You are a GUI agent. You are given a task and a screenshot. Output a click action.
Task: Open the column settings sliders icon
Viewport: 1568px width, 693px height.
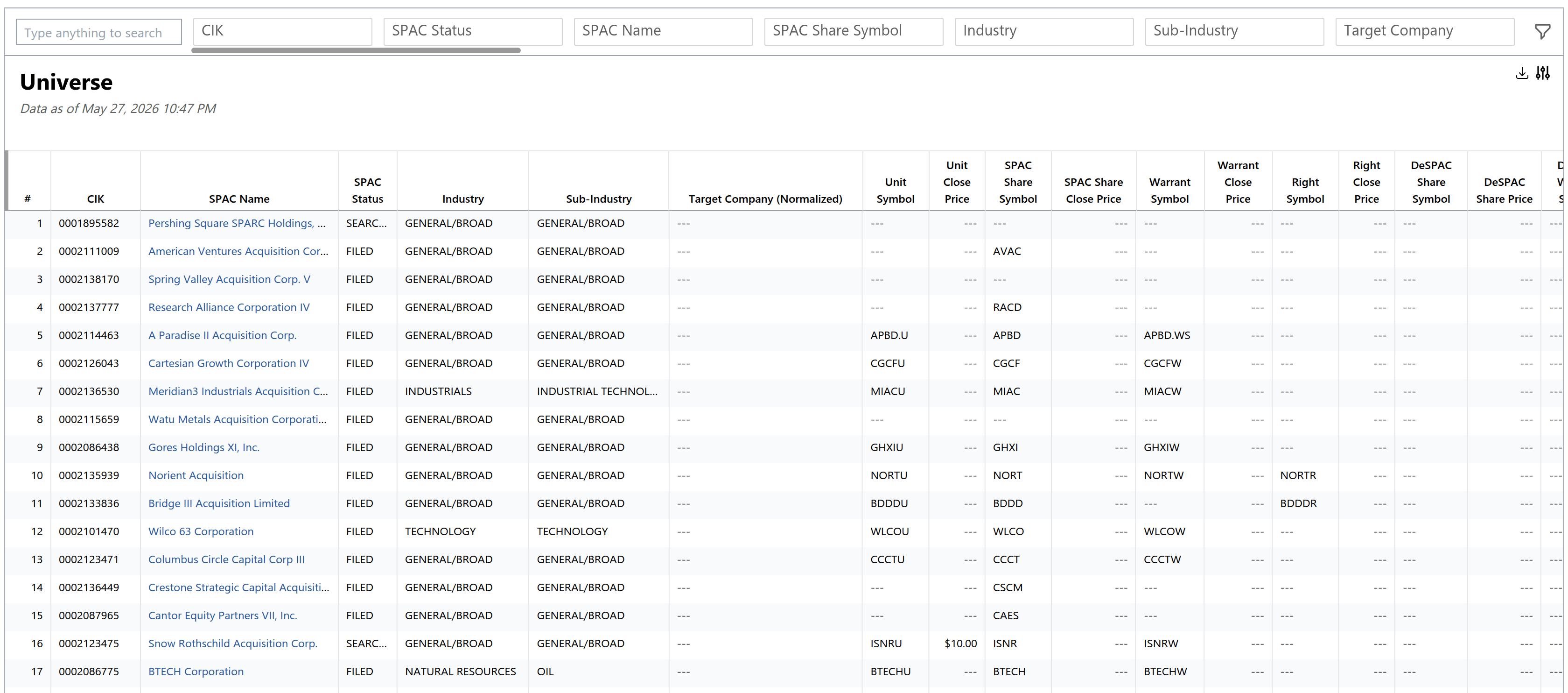point(1543,73)
